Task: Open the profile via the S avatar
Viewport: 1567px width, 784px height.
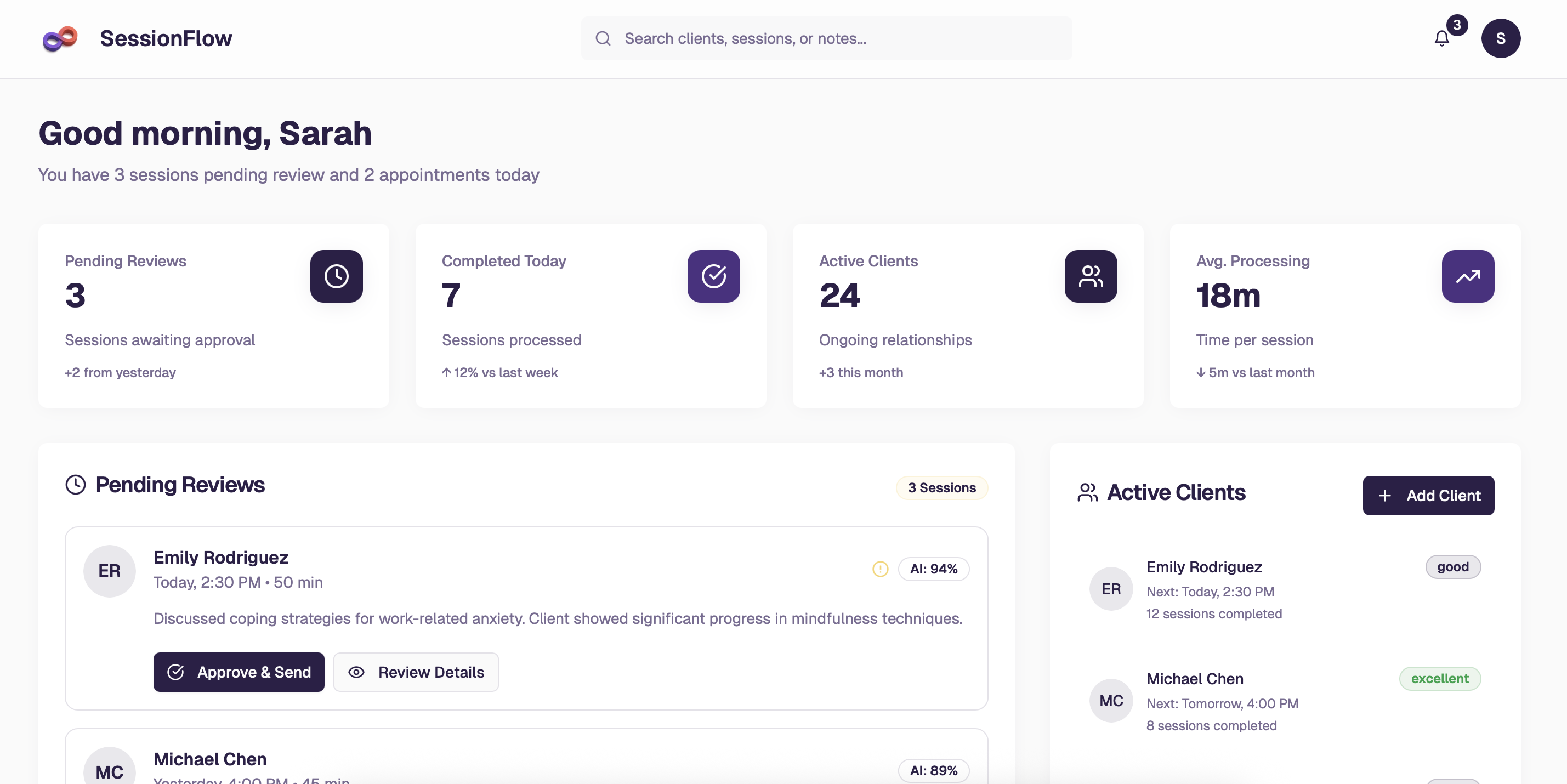Action: (1501, 38)
